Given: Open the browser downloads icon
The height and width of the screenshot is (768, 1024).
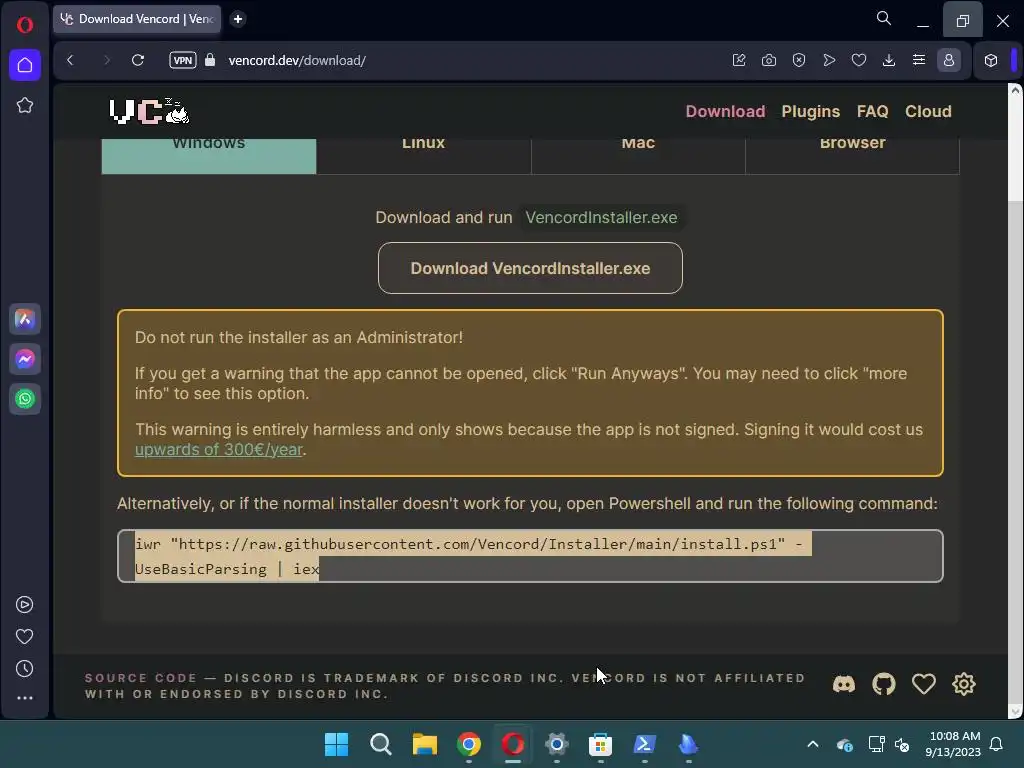Looking at the screenshot, I should 889,60.
